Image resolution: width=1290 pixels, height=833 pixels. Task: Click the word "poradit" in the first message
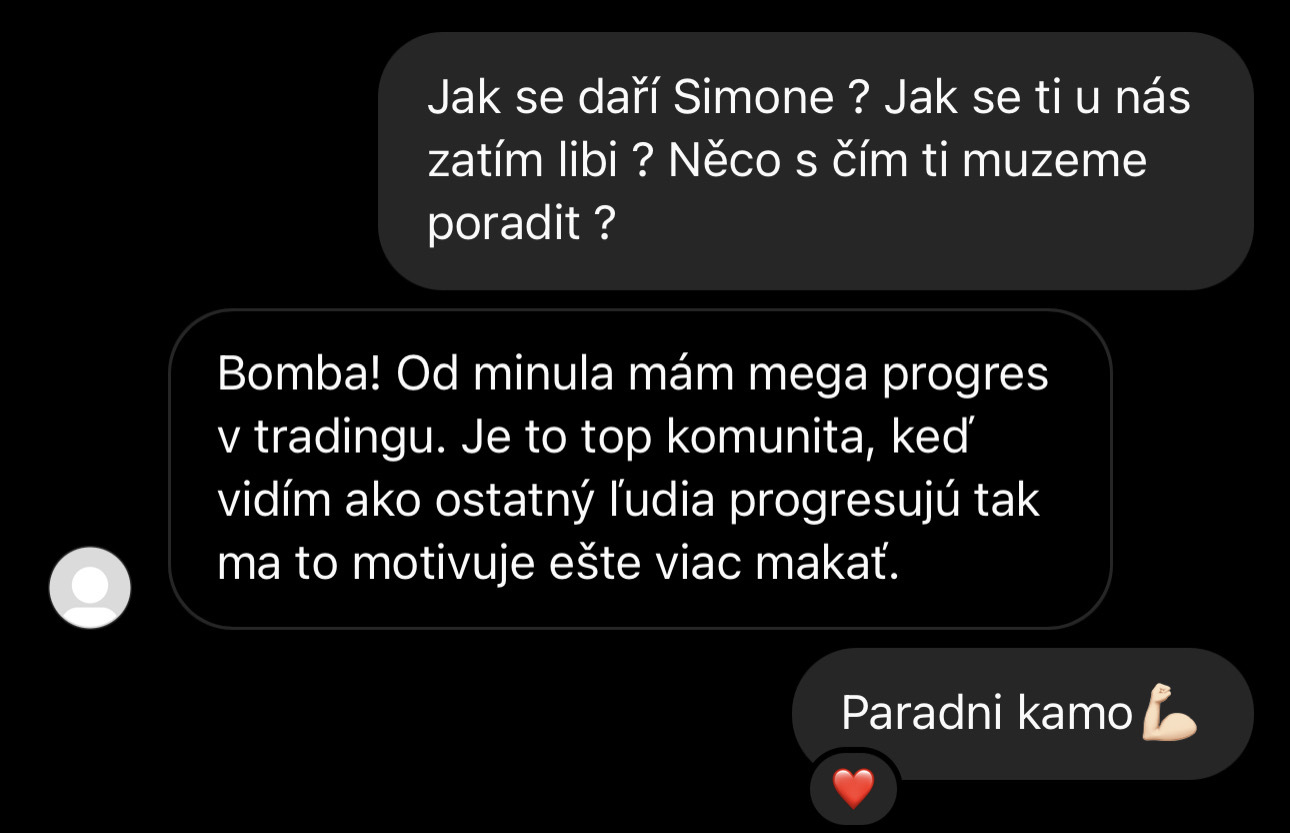pos(504,226)
